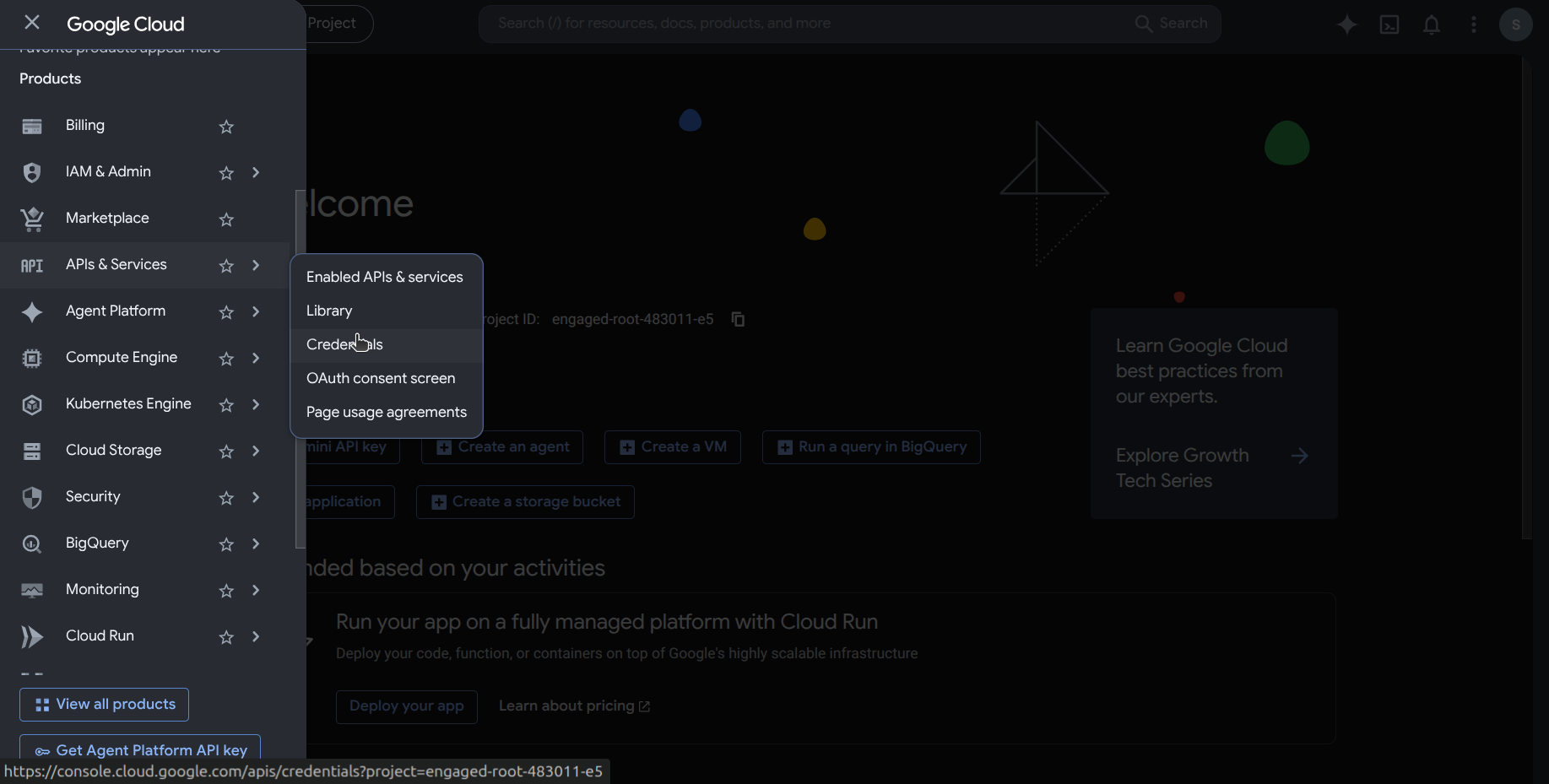The image size is (1549, 784).
Task: Pin IAM & Admin with its star
Action: [226, 173]
